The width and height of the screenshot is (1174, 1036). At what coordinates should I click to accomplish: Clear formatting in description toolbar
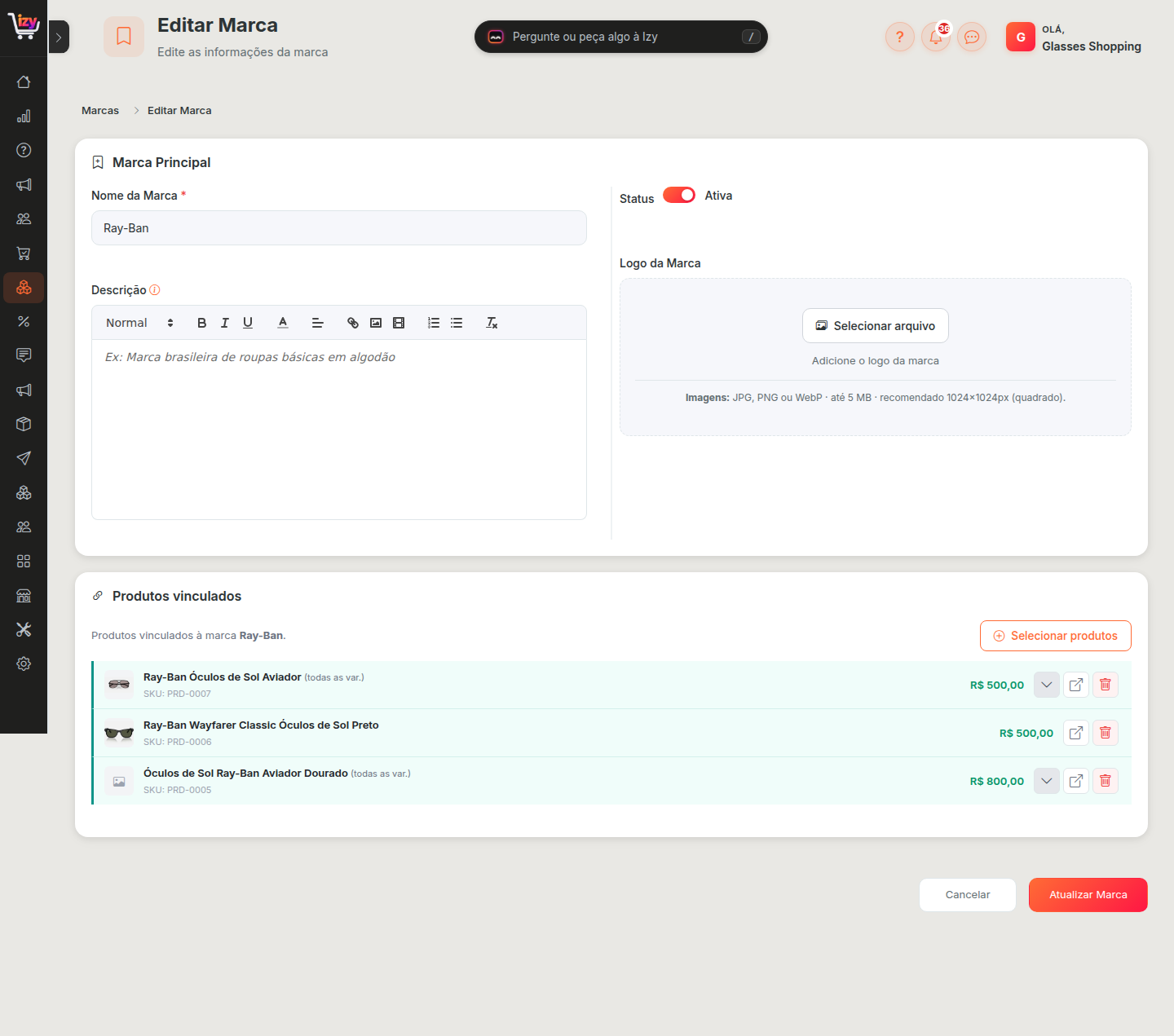(x=492, y=323)
